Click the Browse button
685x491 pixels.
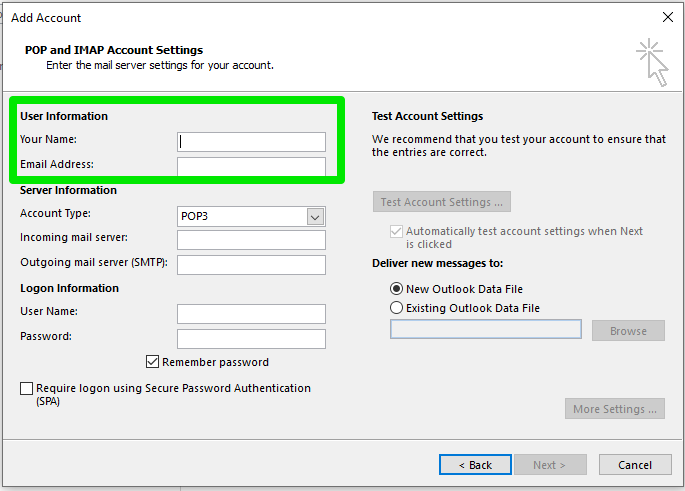[x=628, y=331]
